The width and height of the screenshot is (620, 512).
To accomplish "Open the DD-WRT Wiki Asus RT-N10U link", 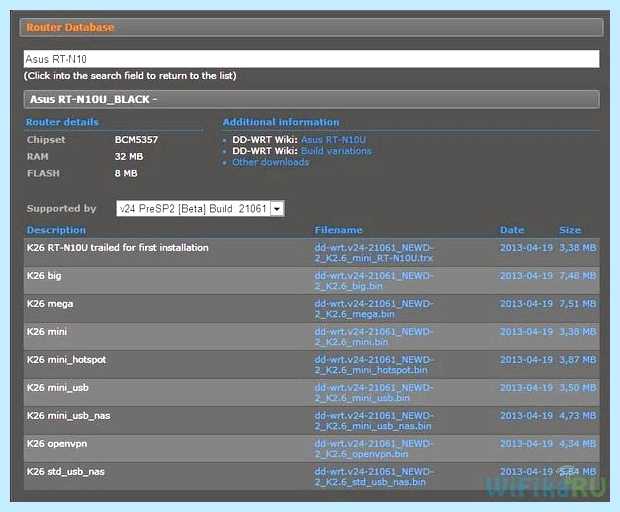I will (333, 140).
